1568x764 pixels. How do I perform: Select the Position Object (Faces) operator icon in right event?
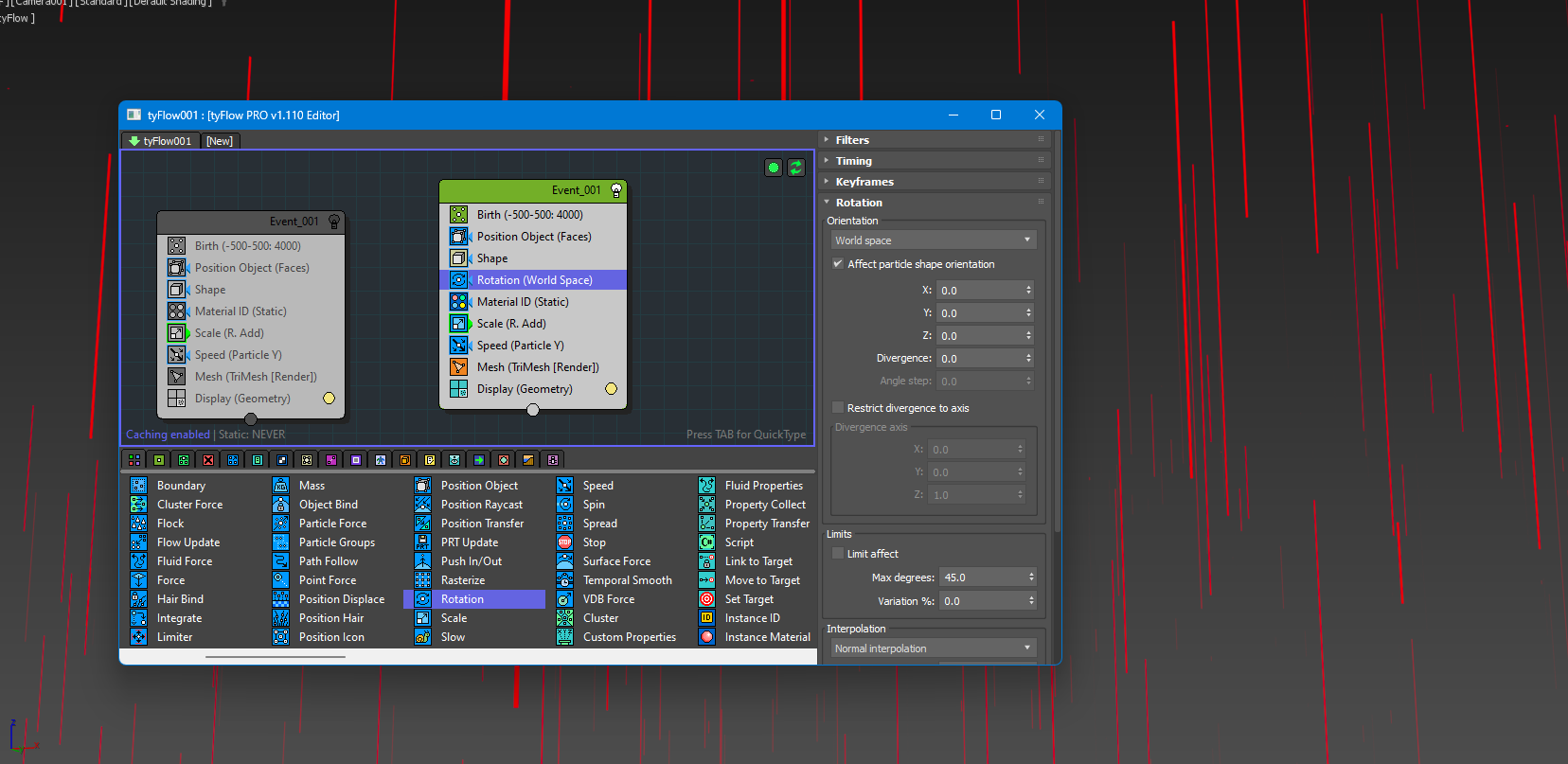[x=458, y=237]
